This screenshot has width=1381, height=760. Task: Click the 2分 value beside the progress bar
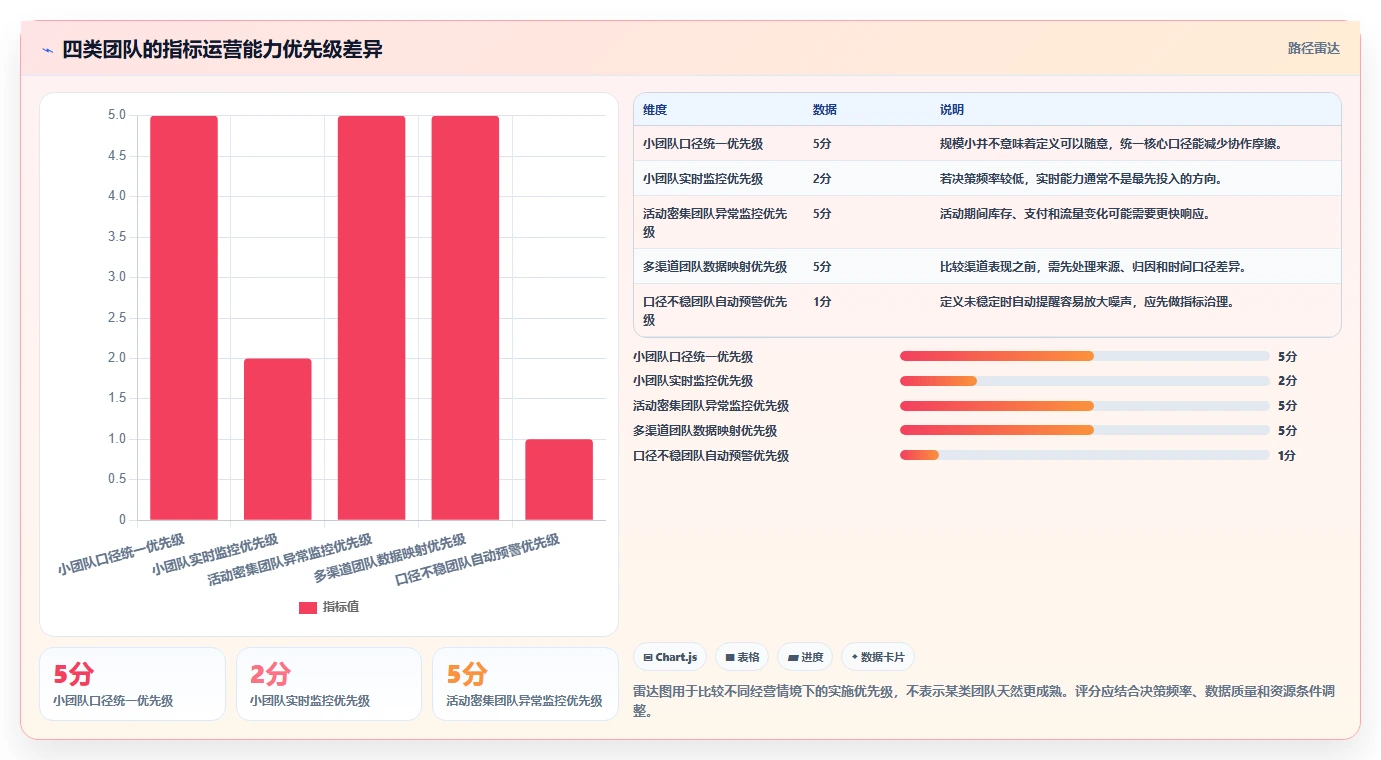[1287, 381]
